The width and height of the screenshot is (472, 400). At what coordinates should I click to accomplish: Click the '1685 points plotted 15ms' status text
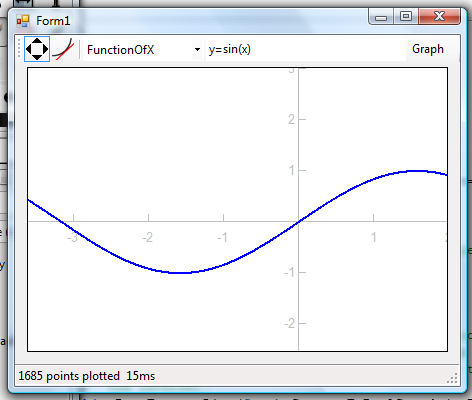tap(87, 376)
